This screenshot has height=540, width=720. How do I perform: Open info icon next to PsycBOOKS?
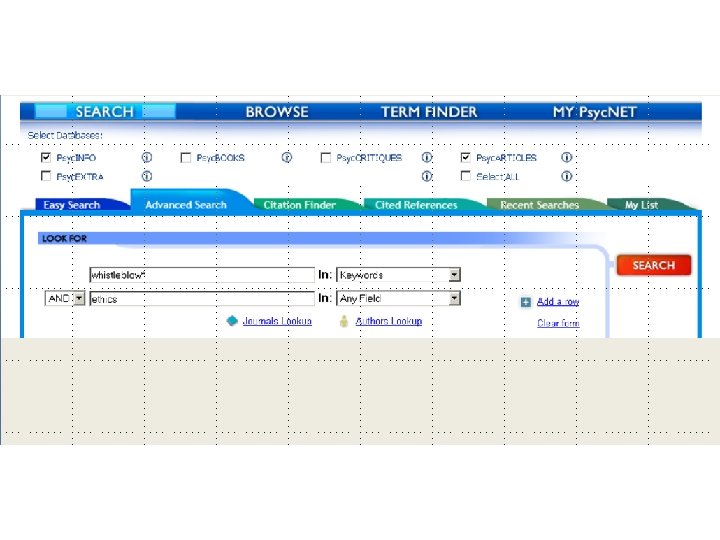(x=287, y=158)
